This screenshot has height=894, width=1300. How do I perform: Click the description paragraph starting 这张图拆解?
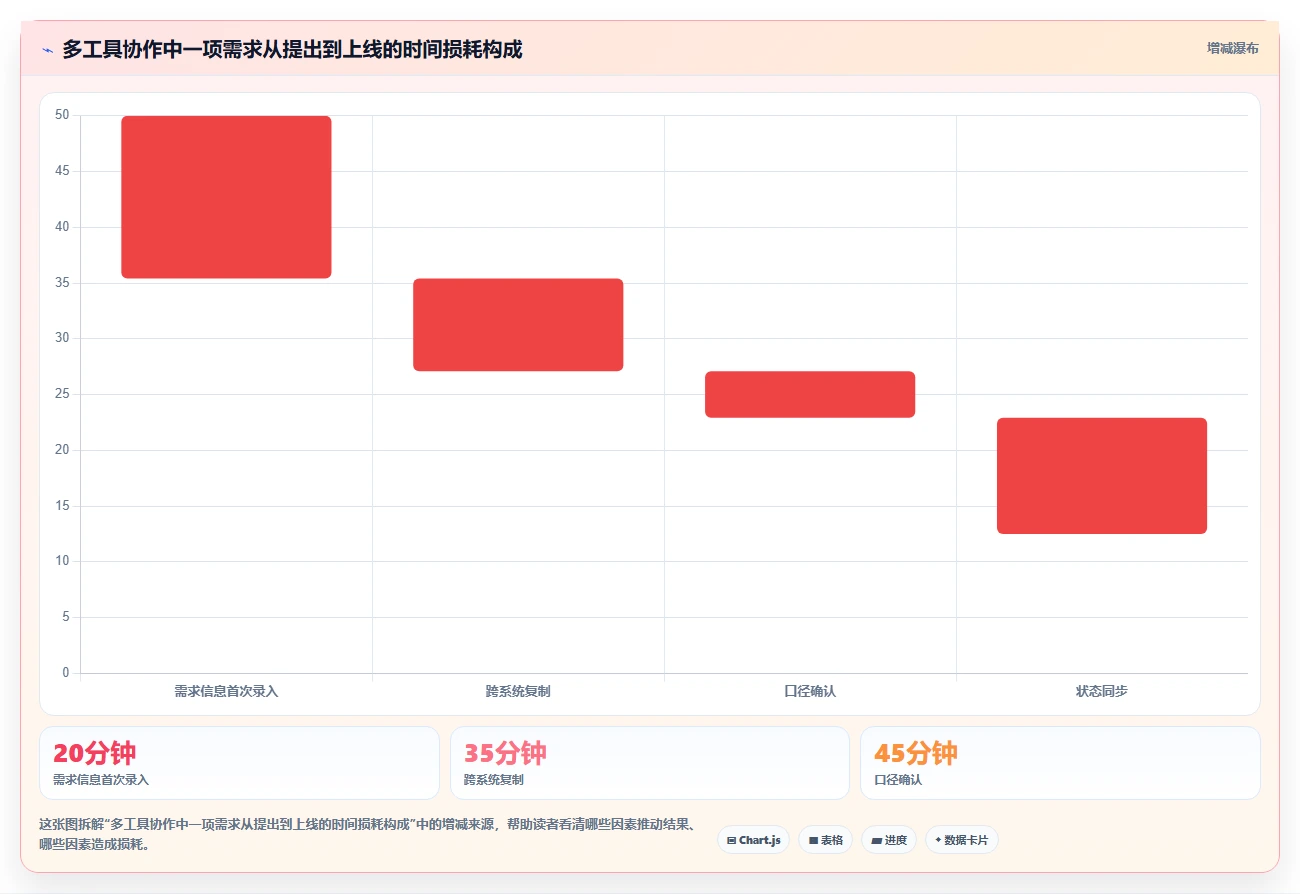coord(367,834)
